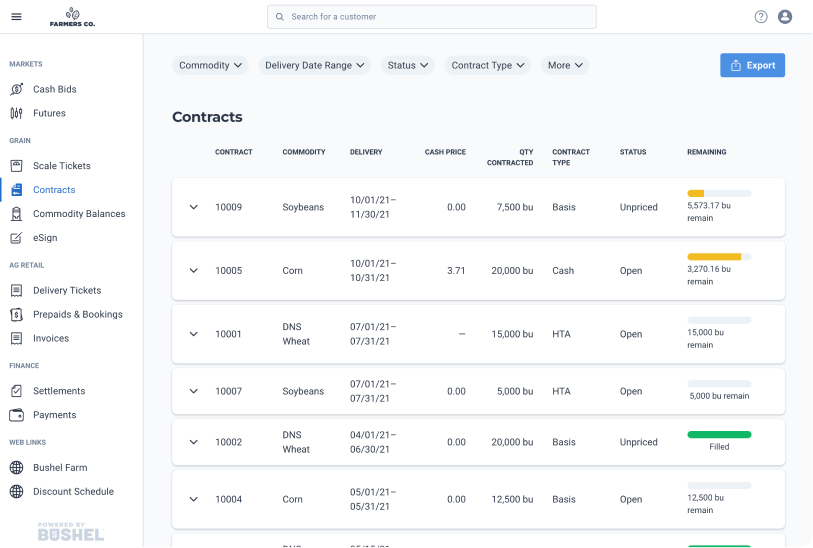The width and height of the screenshot is (813, 548).
Task: Click delivery dates 04/01/21–06/30/21
Action: tap(373, 442)
